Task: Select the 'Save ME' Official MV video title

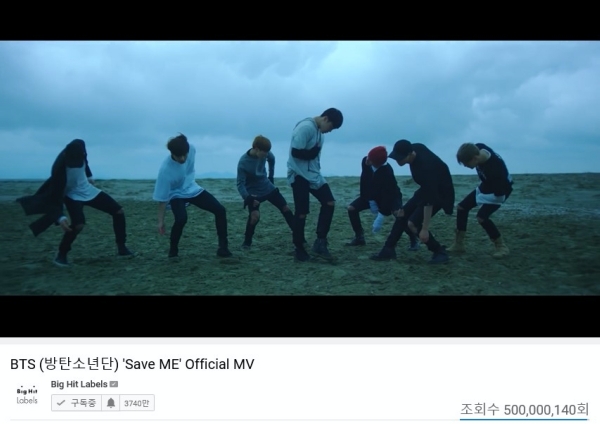Action: (132, 364)
